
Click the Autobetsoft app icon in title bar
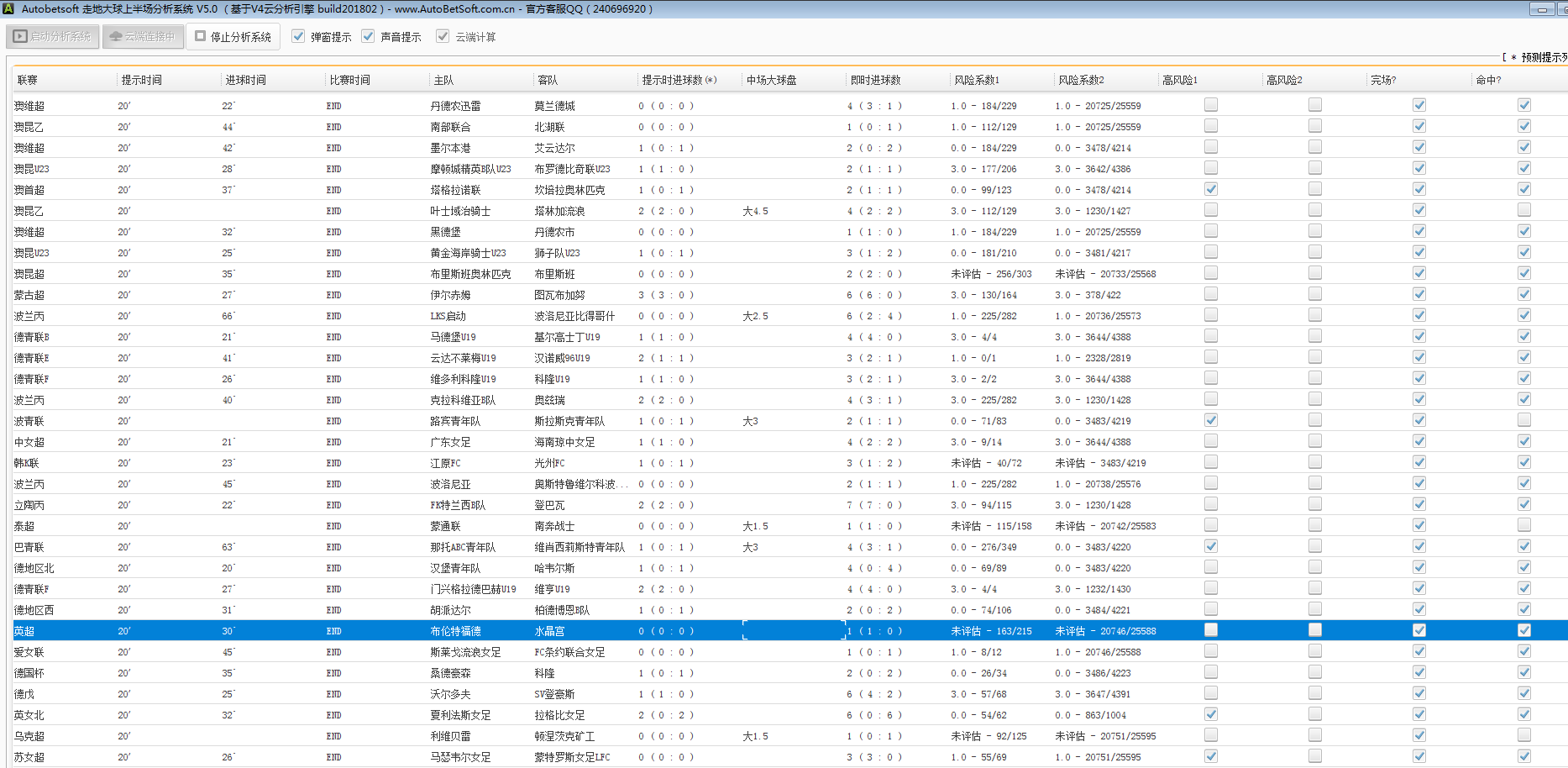click(x=8, y=8)
